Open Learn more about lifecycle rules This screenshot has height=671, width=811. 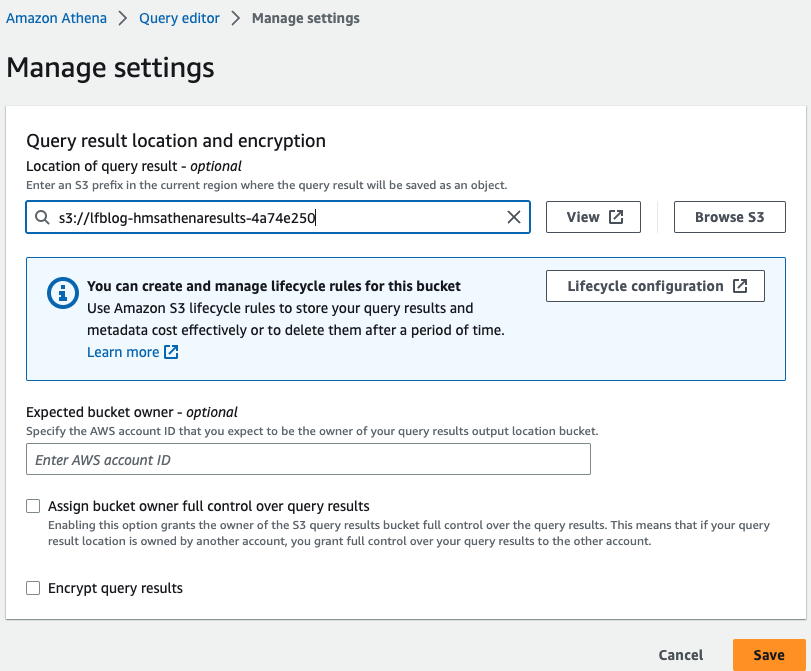(x=123, y=352)
